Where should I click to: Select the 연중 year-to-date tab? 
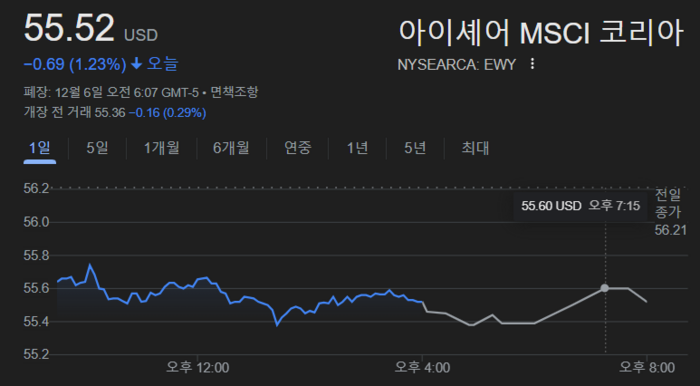coord(298,147)
